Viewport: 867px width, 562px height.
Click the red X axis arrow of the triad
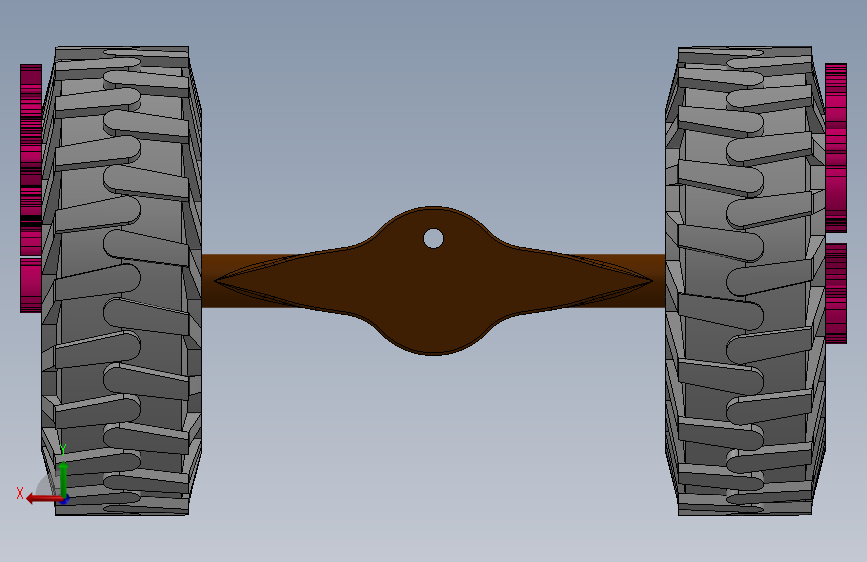tap(43, 499)
